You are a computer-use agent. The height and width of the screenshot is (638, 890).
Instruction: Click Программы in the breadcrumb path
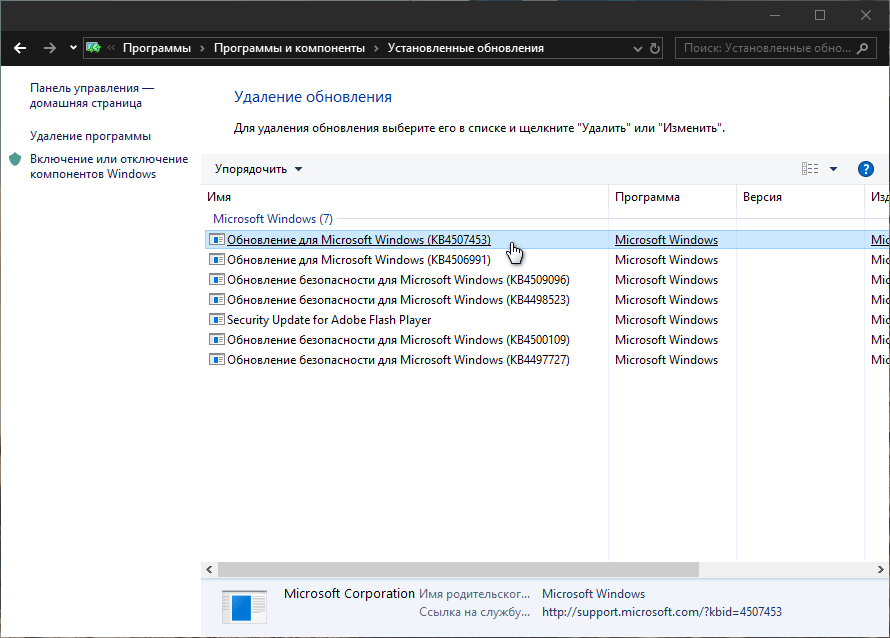click(x=157, y=48)
